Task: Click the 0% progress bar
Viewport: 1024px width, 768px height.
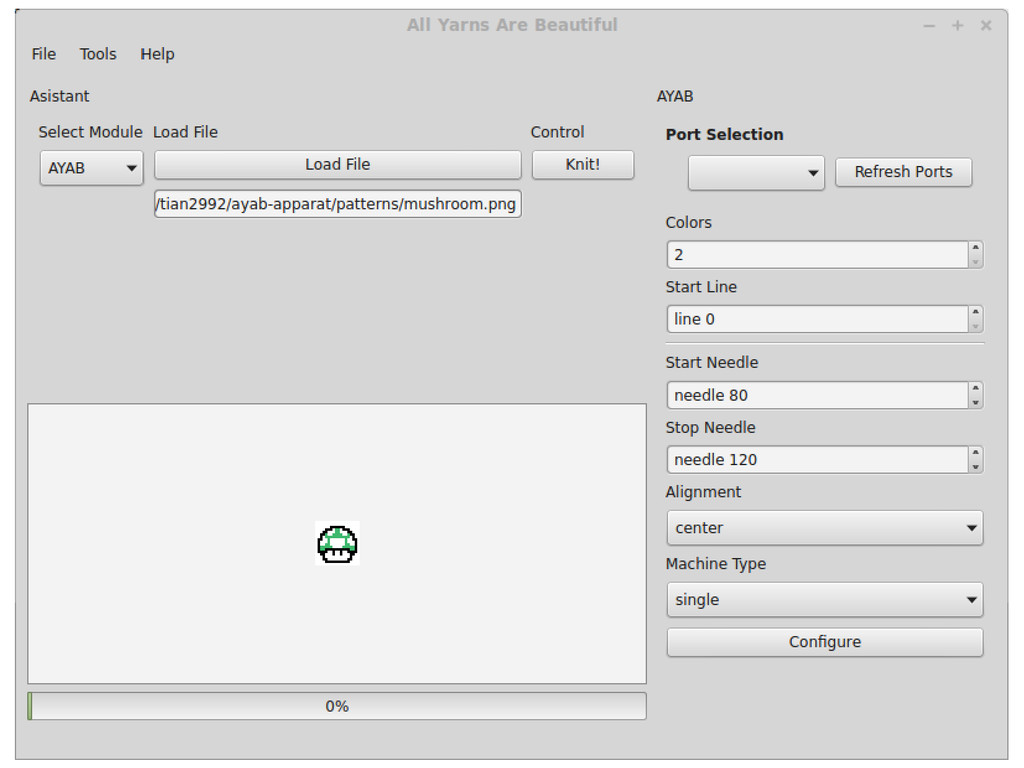Action: coord(337,706)
